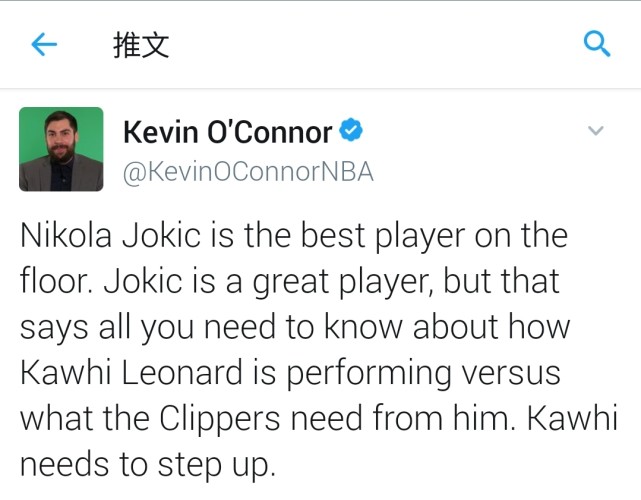Click 'know about how' in the tweet
Screen dimensions: 641x500
coord(447,327)
